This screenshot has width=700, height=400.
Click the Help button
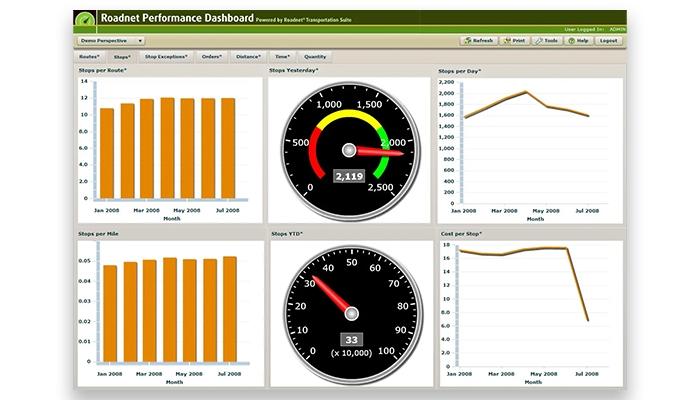pyautogui.click(x=578, y=41)
